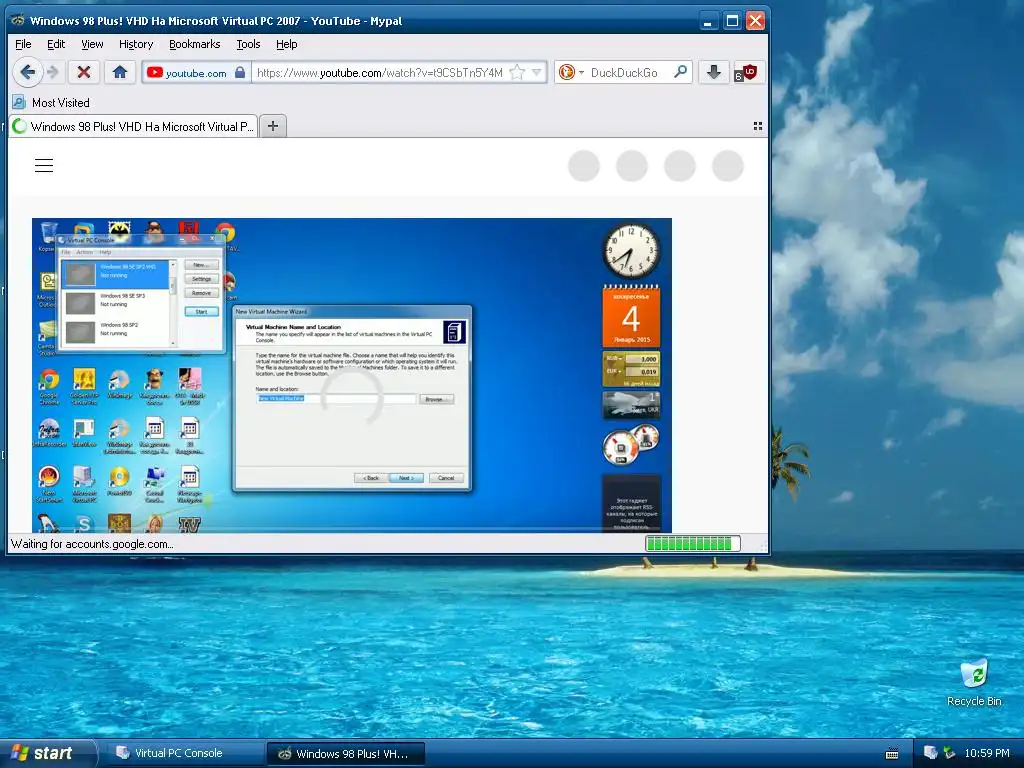Open the DuckDuckGo search engine dropdown
The height and width of the screenshot is (768, 1024).
pos(571,72)
